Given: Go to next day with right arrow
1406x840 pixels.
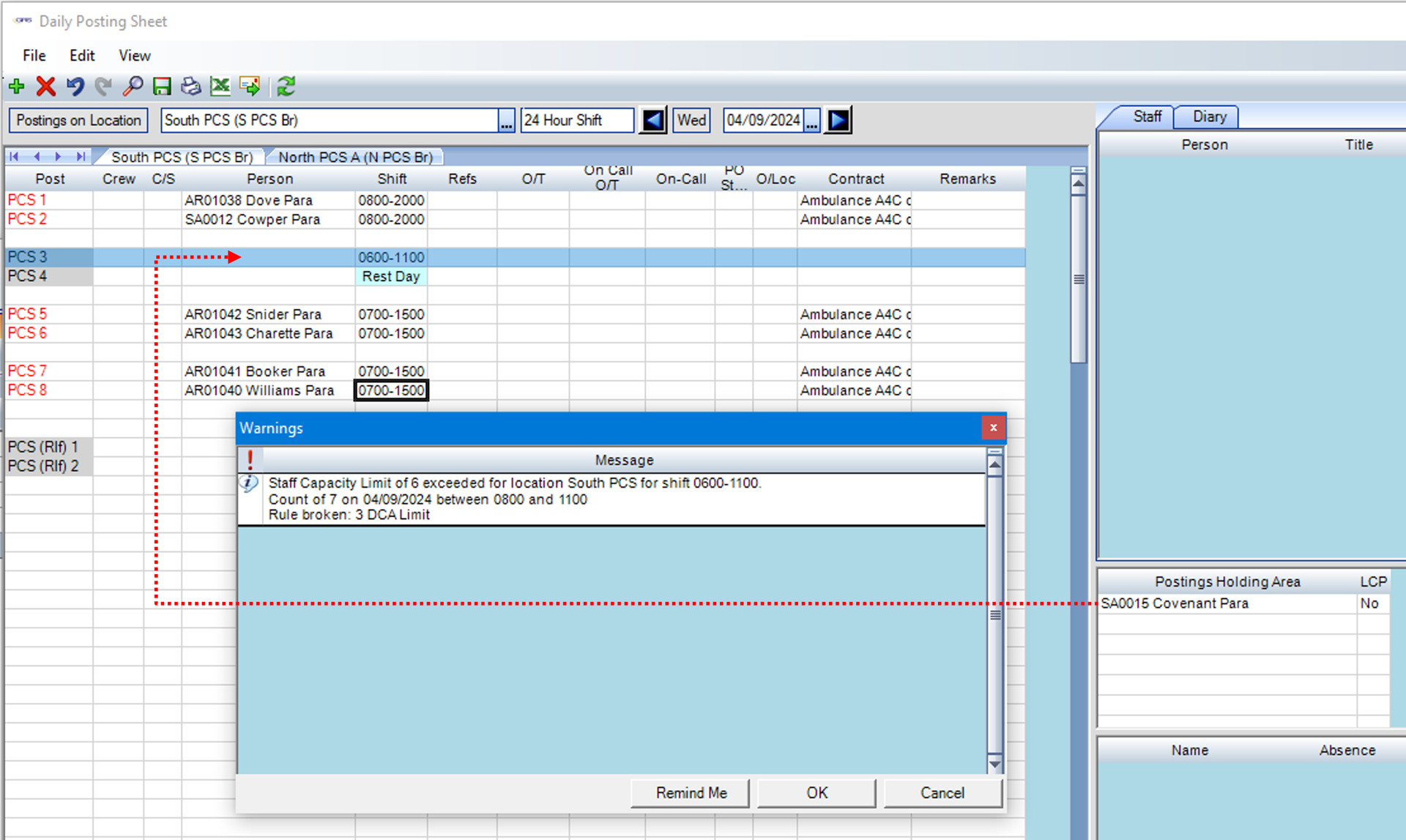Looking at the screenshot, I should click(838, 120).
